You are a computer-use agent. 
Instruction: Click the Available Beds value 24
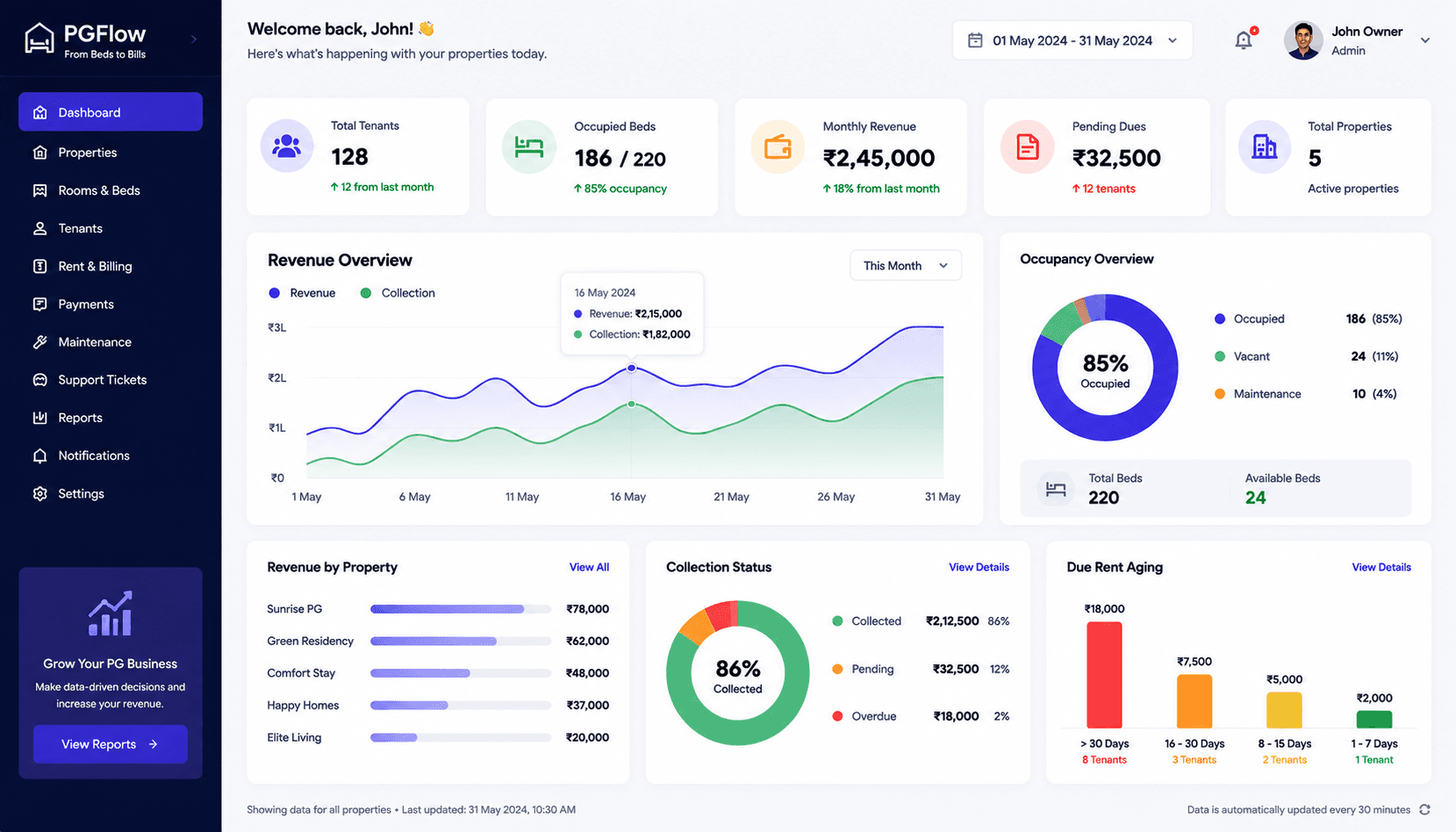[x=1256, y=498]
